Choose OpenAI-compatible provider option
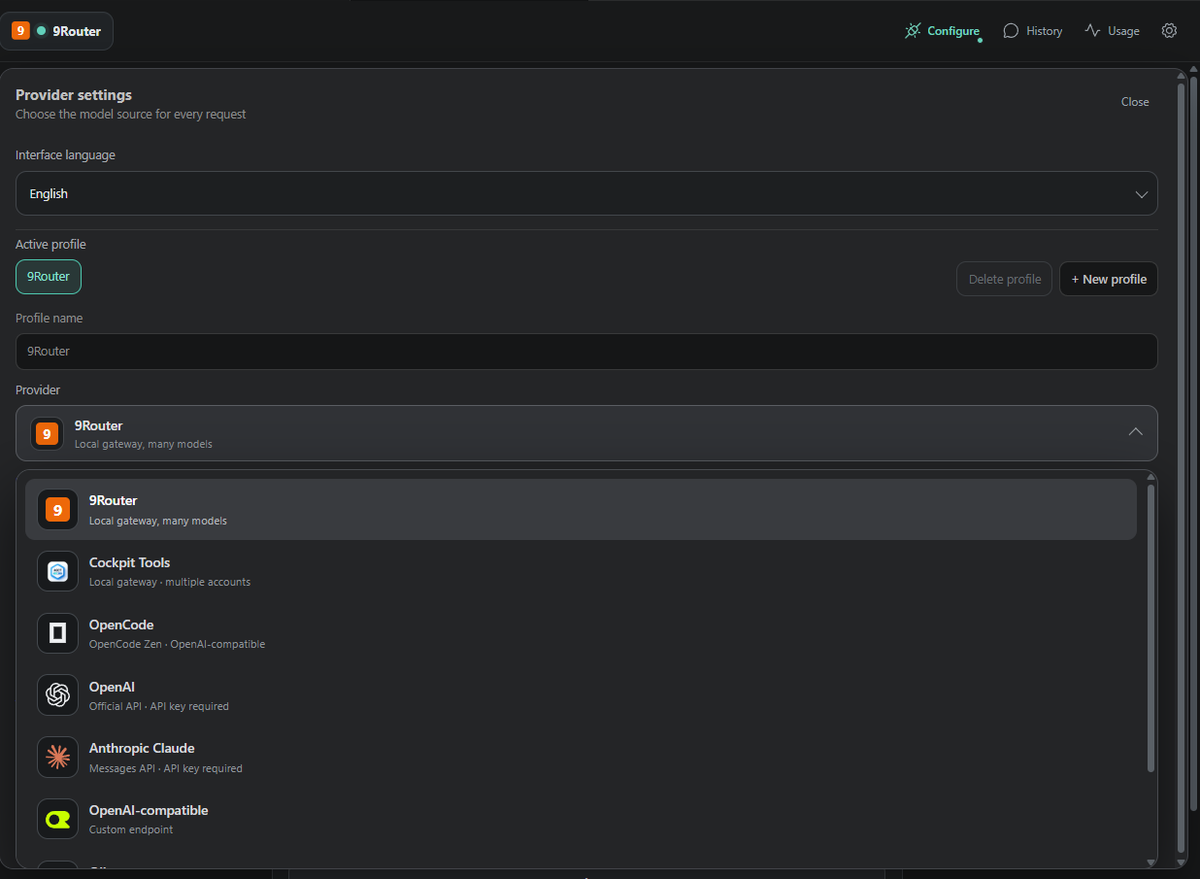The width and height of the screenshot is (1200, 879). 581,820
